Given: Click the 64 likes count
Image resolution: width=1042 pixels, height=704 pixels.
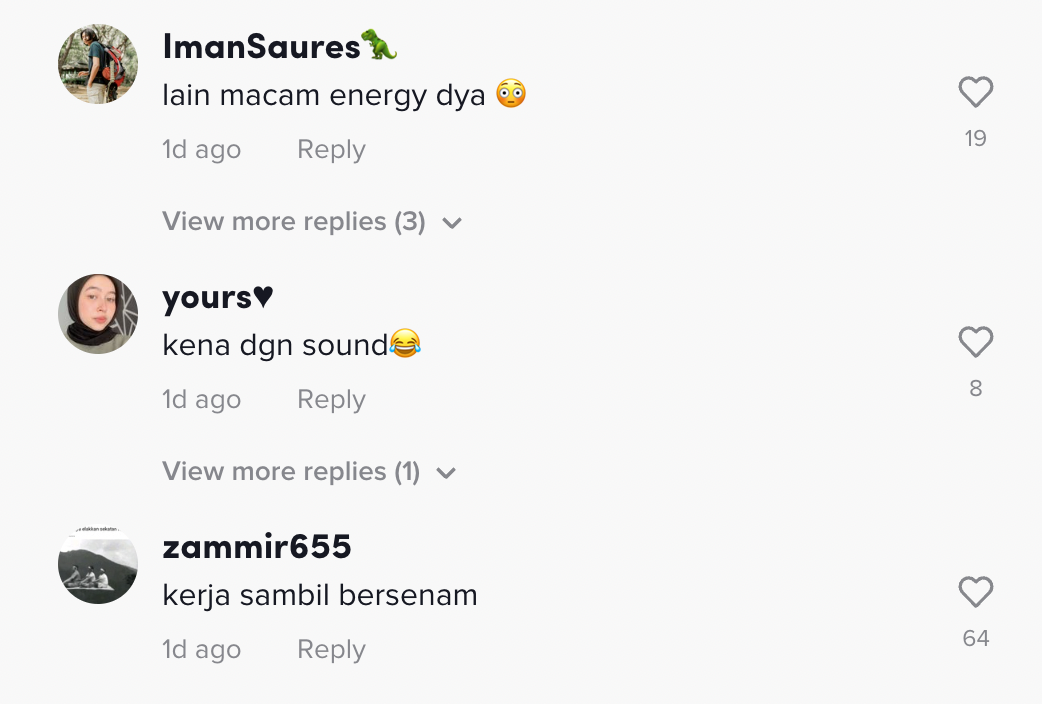Looking at the screenshot, I should click(x=975, y=639).
